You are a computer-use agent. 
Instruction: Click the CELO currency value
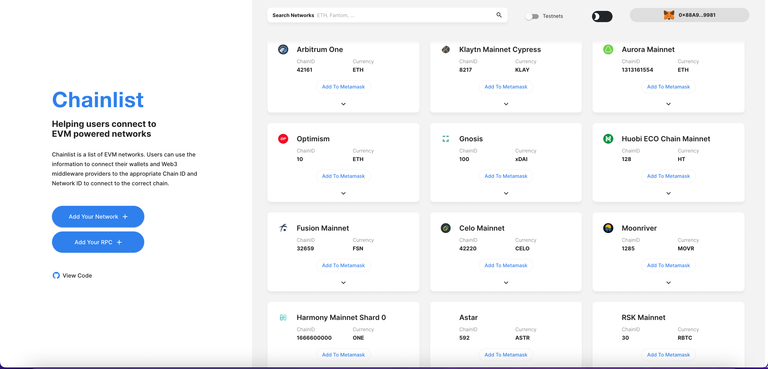(523, 248)
